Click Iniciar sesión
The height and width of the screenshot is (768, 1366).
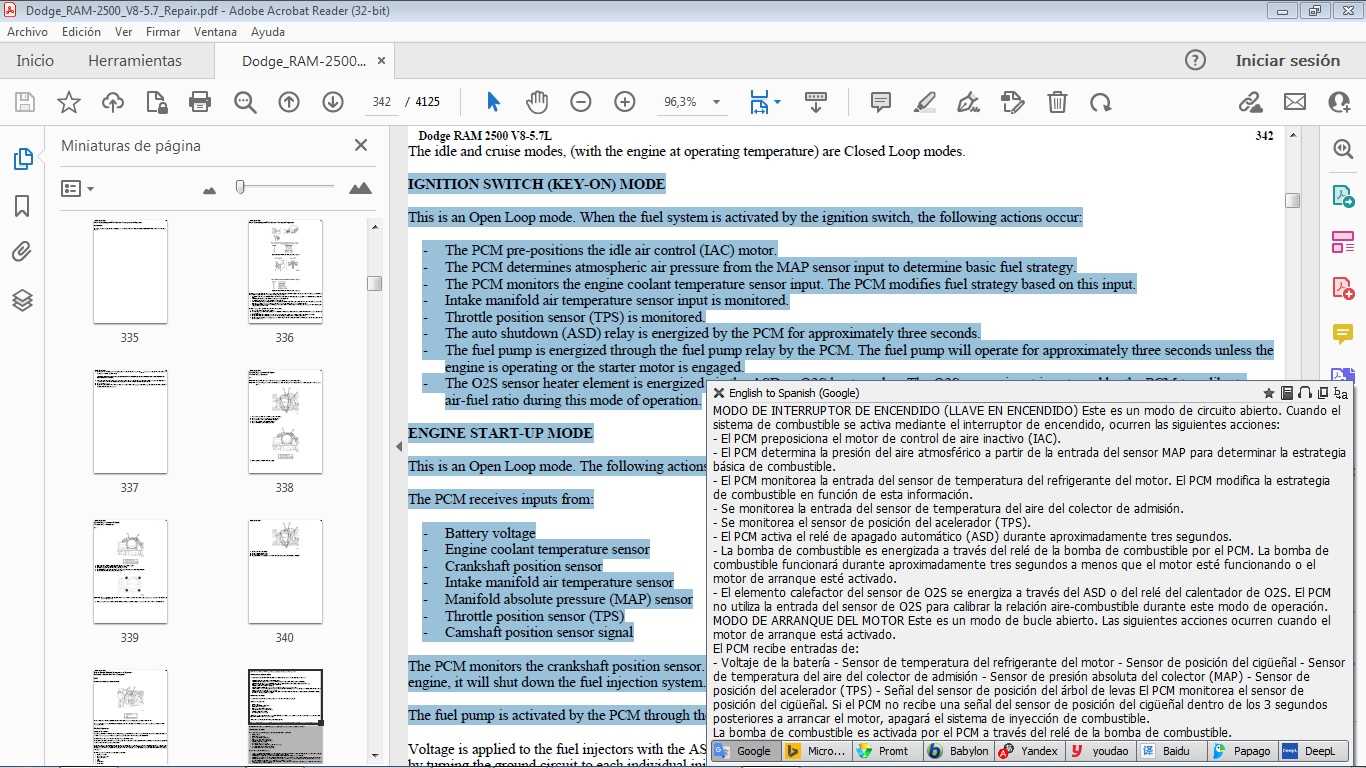[1288, 61]
